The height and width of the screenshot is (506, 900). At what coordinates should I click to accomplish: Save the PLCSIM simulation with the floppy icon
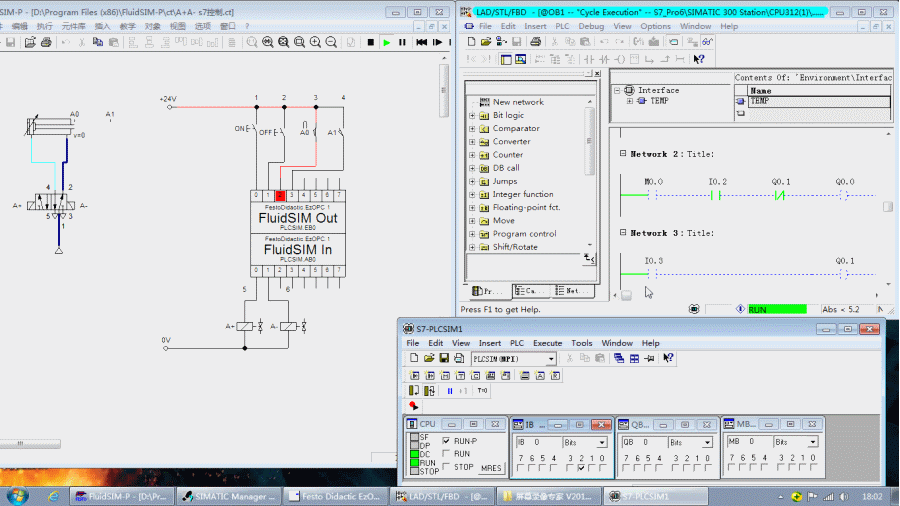click(444, 359)
